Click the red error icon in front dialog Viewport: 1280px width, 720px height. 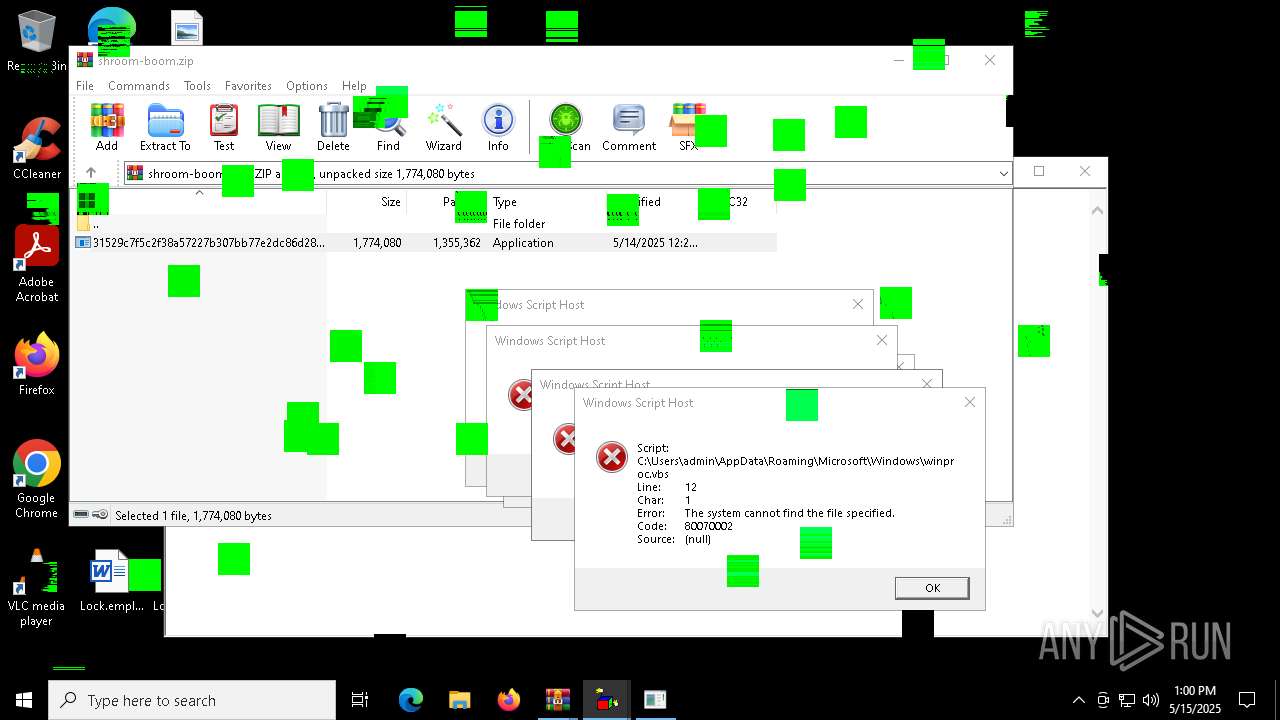click(611, 457)
